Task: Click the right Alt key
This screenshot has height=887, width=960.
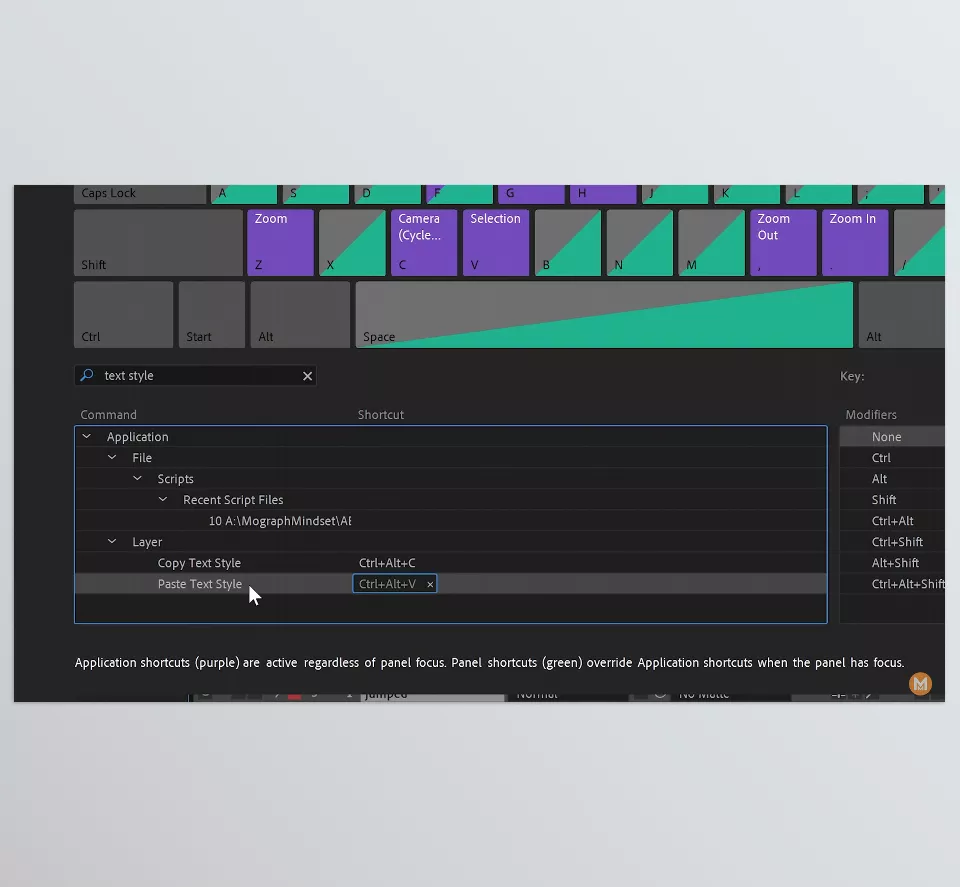Action: (901, 315)
